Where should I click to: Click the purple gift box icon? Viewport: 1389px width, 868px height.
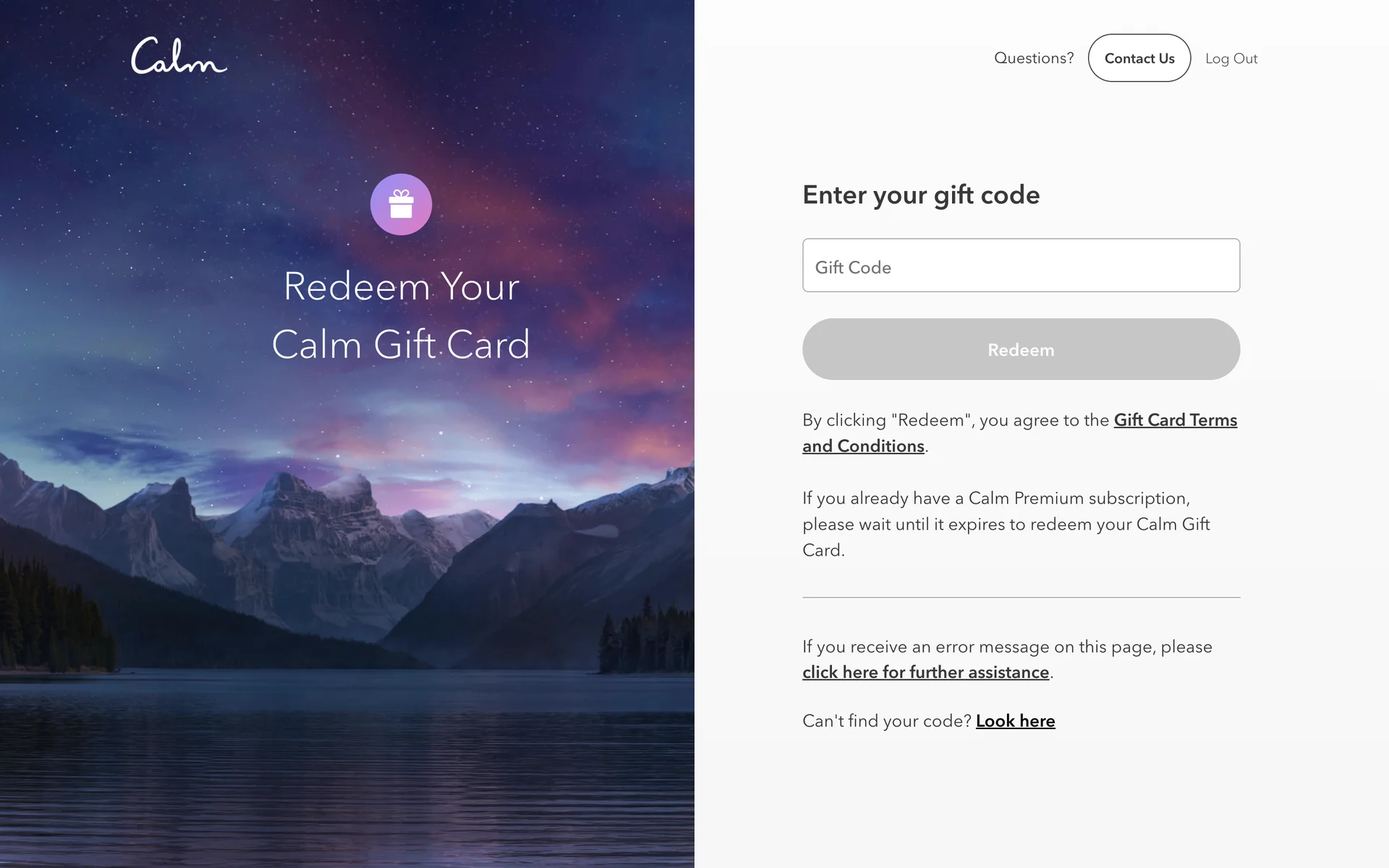[x=402, y=204]
